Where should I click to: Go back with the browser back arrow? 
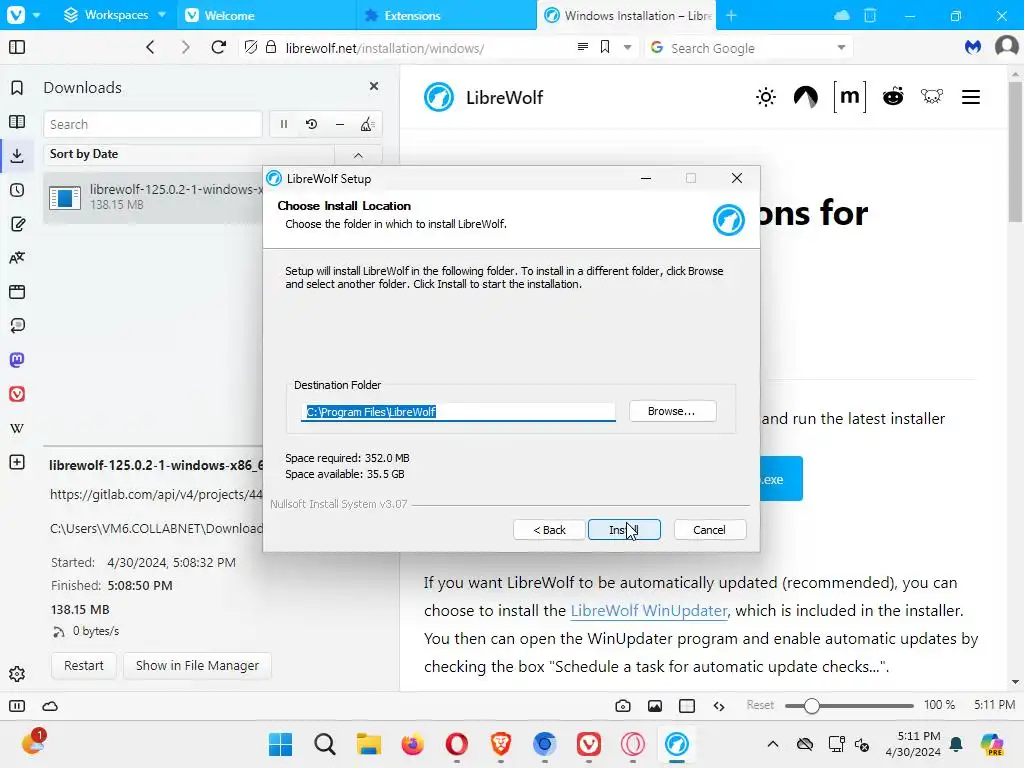click(x=150, y=47)
